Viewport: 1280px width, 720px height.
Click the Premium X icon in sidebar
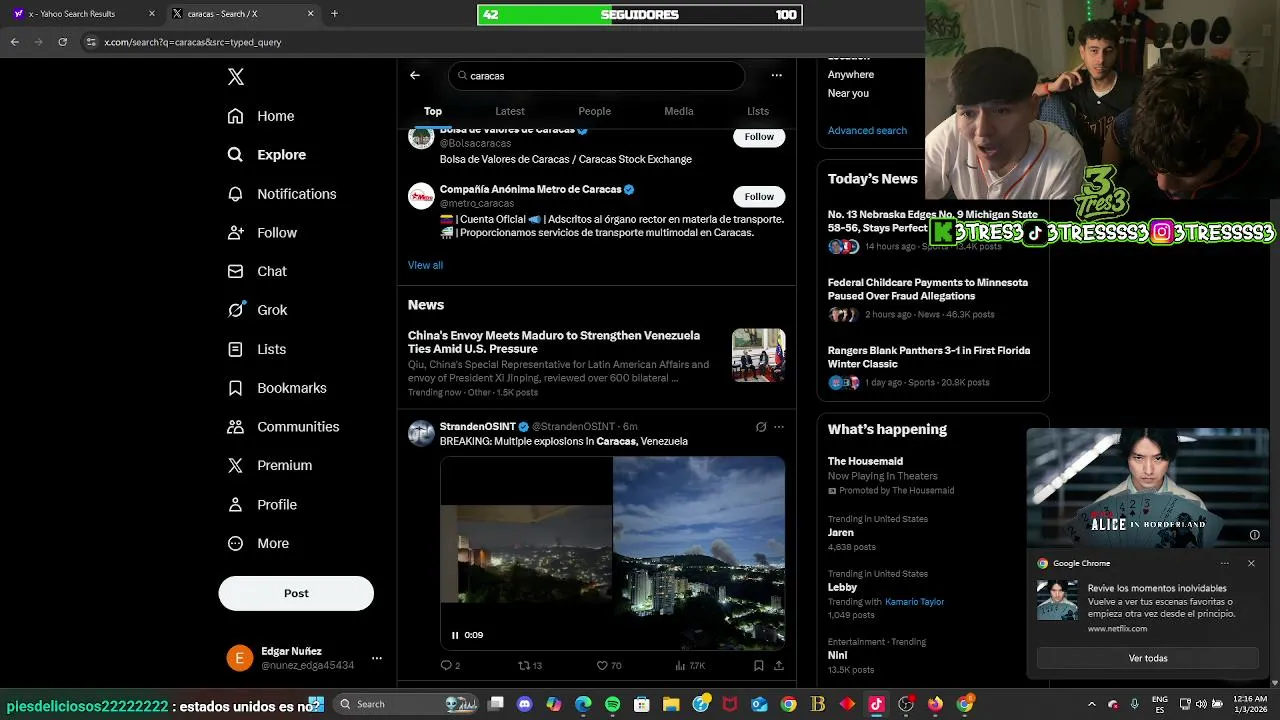click(x=235, y=465)
